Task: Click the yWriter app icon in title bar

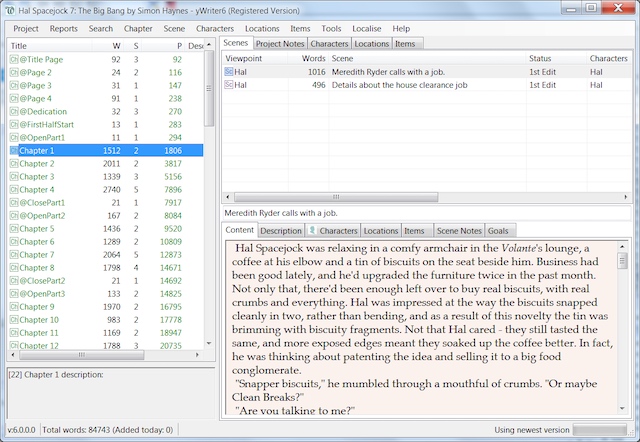Action: point(11,11)
